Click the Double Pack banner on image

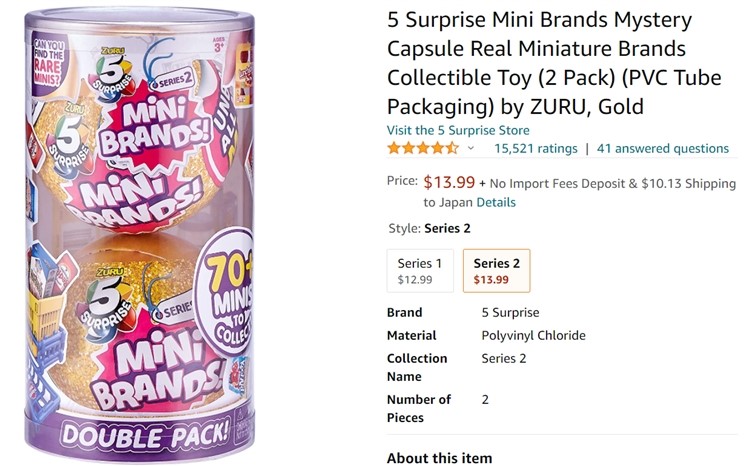145,434
